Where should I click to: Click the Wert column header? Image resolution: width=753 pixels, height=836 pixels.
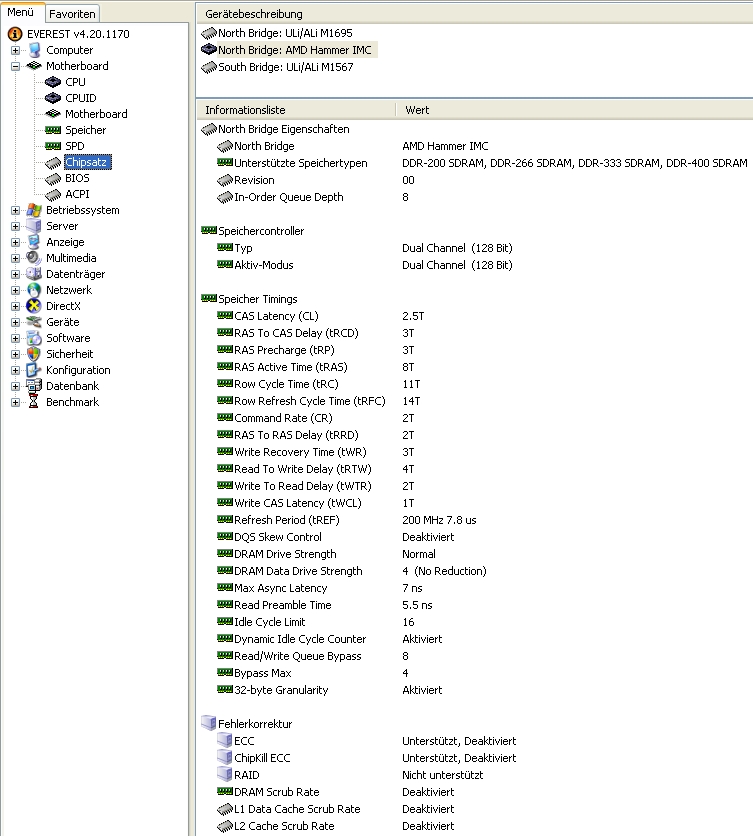575,110
